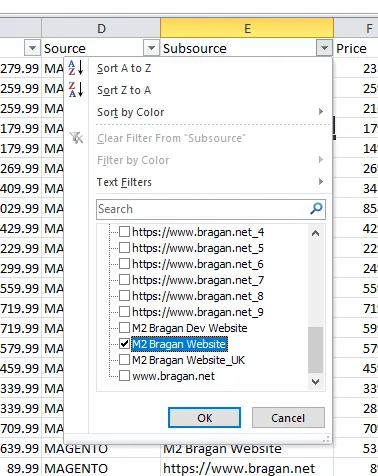The image size is (378, 476).
Task: Click the magnifier icon in Search box
Action: (x=316, y=209)
